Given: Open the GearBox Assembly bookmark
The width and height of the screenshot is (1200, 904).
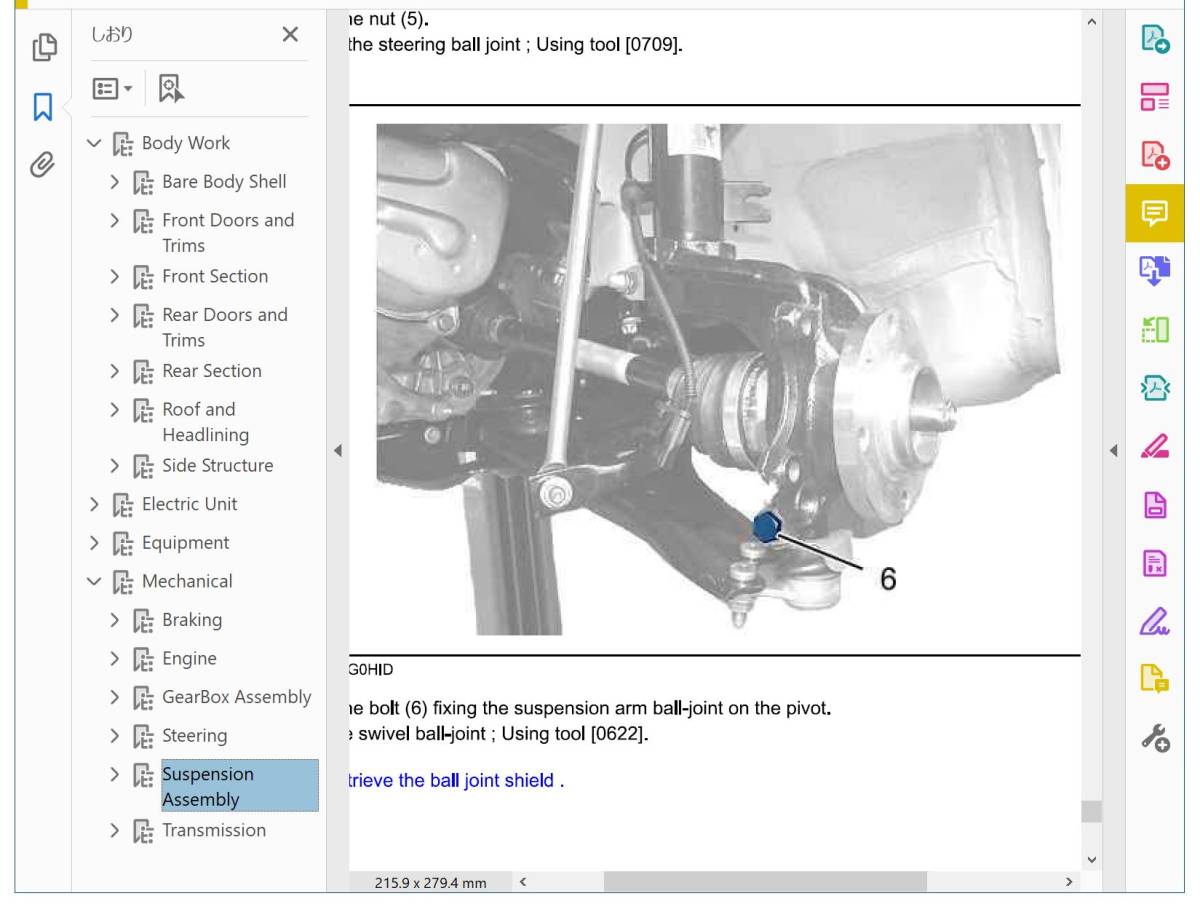Looking at the screenshot, I should (237, 697).
